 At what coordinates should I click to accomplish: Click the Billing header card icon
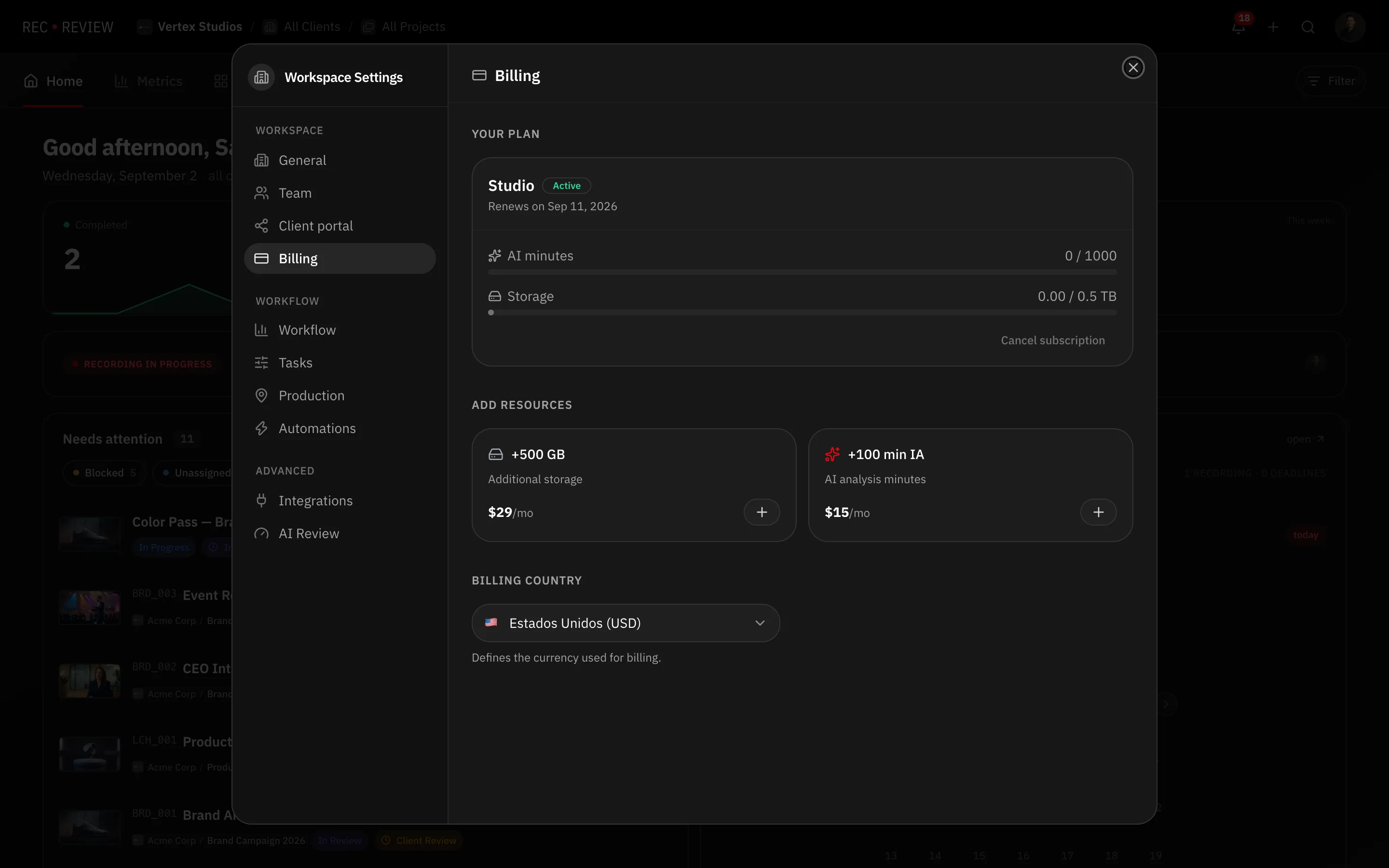(x=479, y=75)
